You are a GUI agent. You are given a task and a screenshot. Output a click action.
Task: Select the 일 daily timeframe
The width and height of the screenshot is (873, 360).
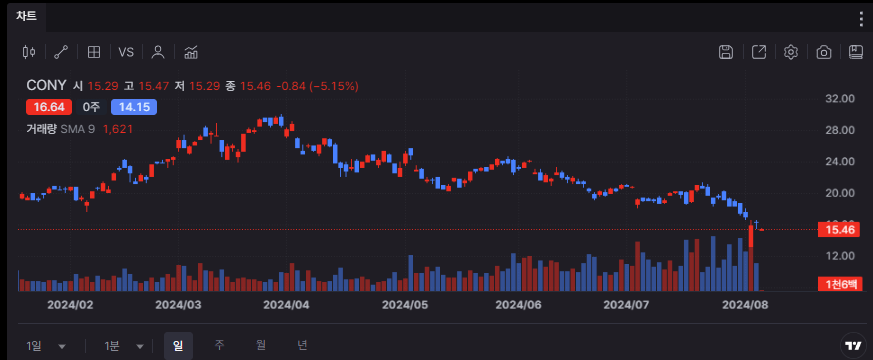(178, 346)
